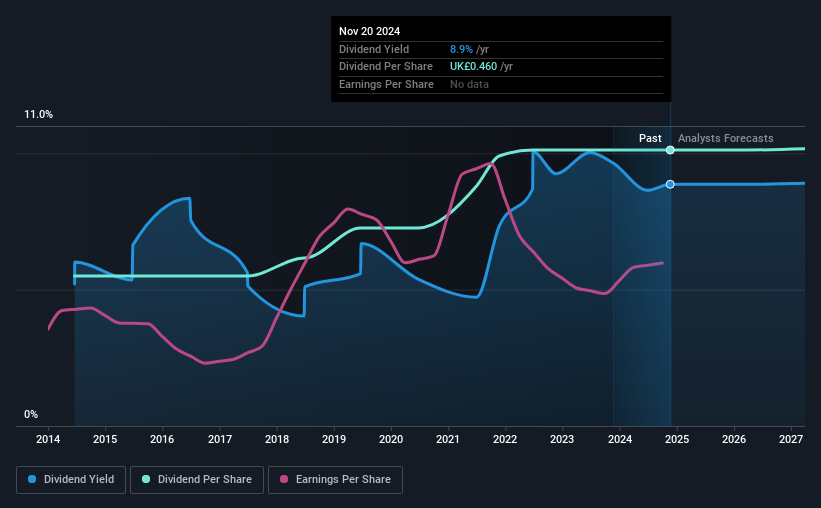Click the UK£0.460 dividend value
The width and height of the screenshot is (821, 508).
pyautogui.click(x=473, y=67)
